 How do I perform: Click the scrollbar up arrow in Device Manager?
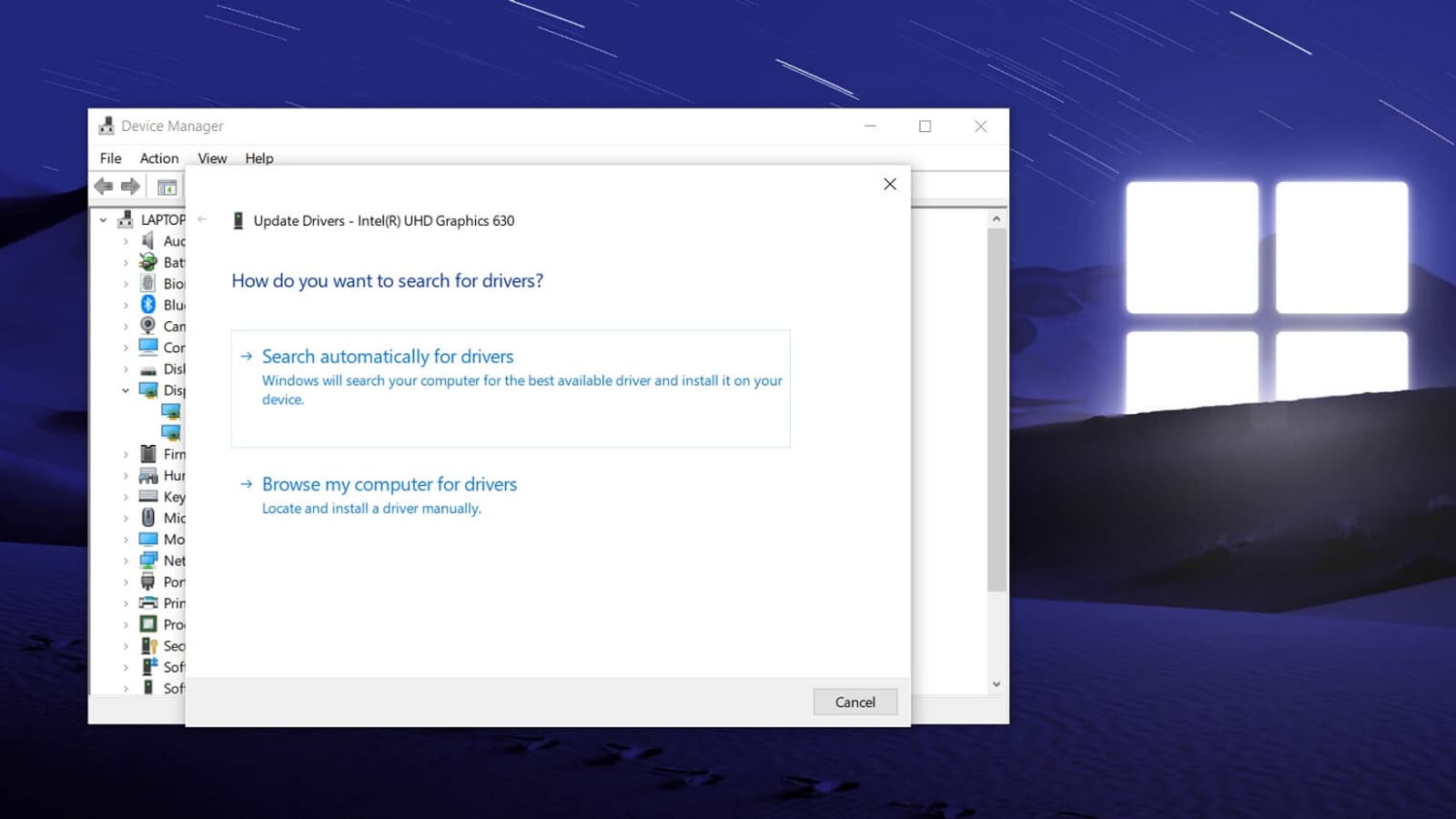click(996, 218)
